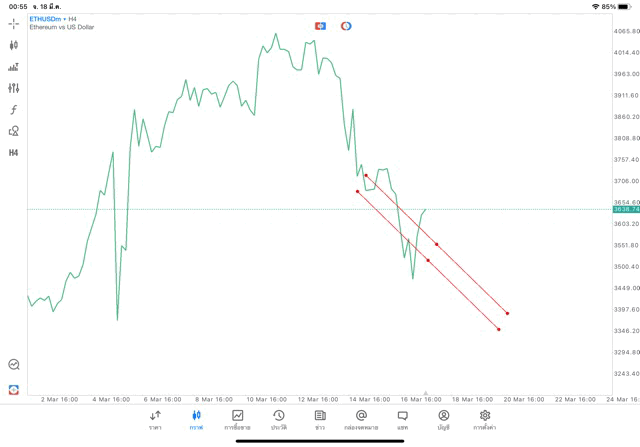This screenshot has height=447, width=640.
Task: Go to the ประวัติ (History) tab
Action: coord(278,420)
